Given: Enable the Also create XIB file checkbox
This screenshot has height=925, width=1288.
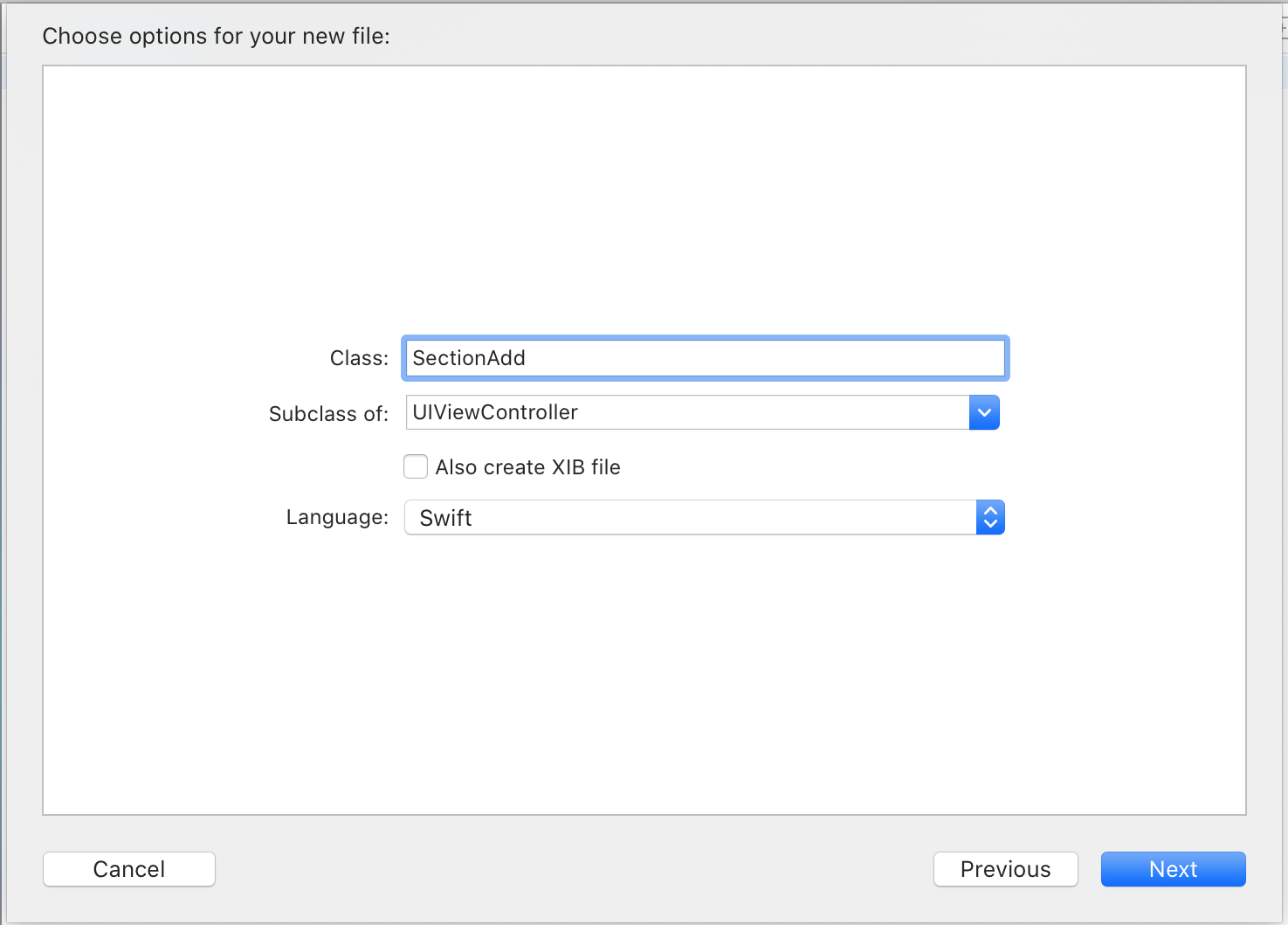Looking at the screenshot, I should point(416,466).
